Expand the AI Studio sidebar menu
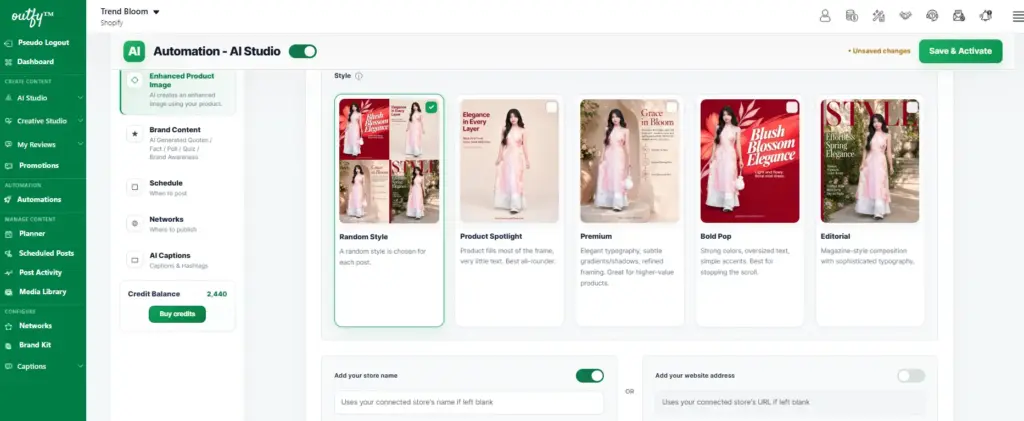 tap(80, 98)
